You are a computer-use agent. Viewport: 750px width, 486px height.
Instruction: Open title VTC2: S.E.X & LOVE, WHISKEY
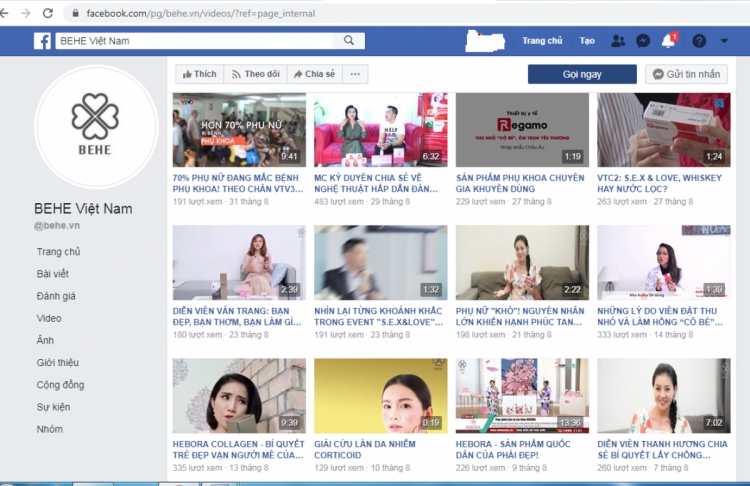pyautogui.click(x=659, y=183)
